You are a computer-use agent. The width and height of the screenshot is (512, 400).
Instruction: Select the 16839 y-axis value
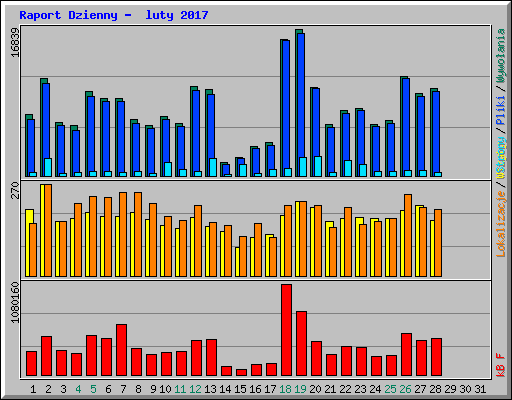[15, 42]
